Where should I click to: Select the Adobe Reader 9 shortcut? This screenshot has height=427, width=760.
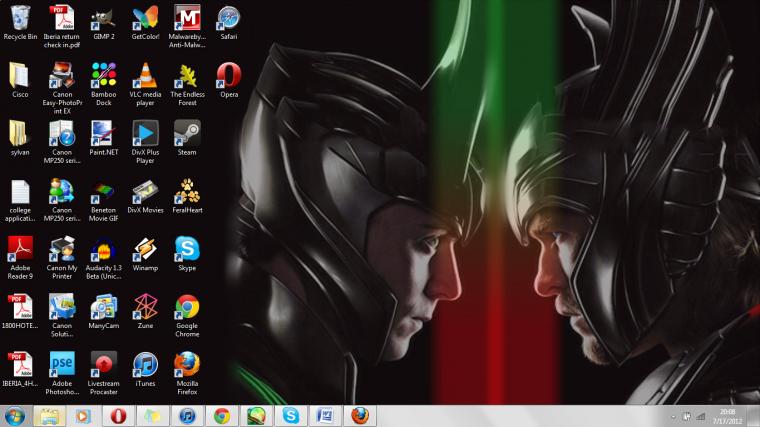coord(20,258)
